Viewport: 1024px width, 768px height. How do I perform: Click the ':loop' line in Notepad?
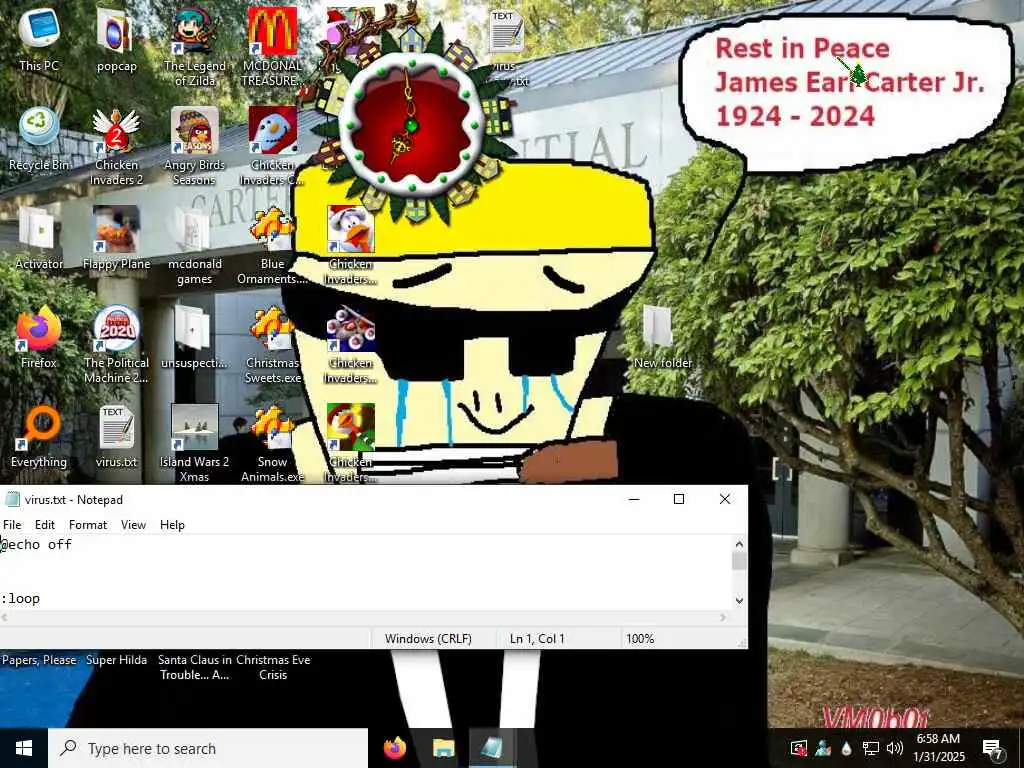coord(20,598)
